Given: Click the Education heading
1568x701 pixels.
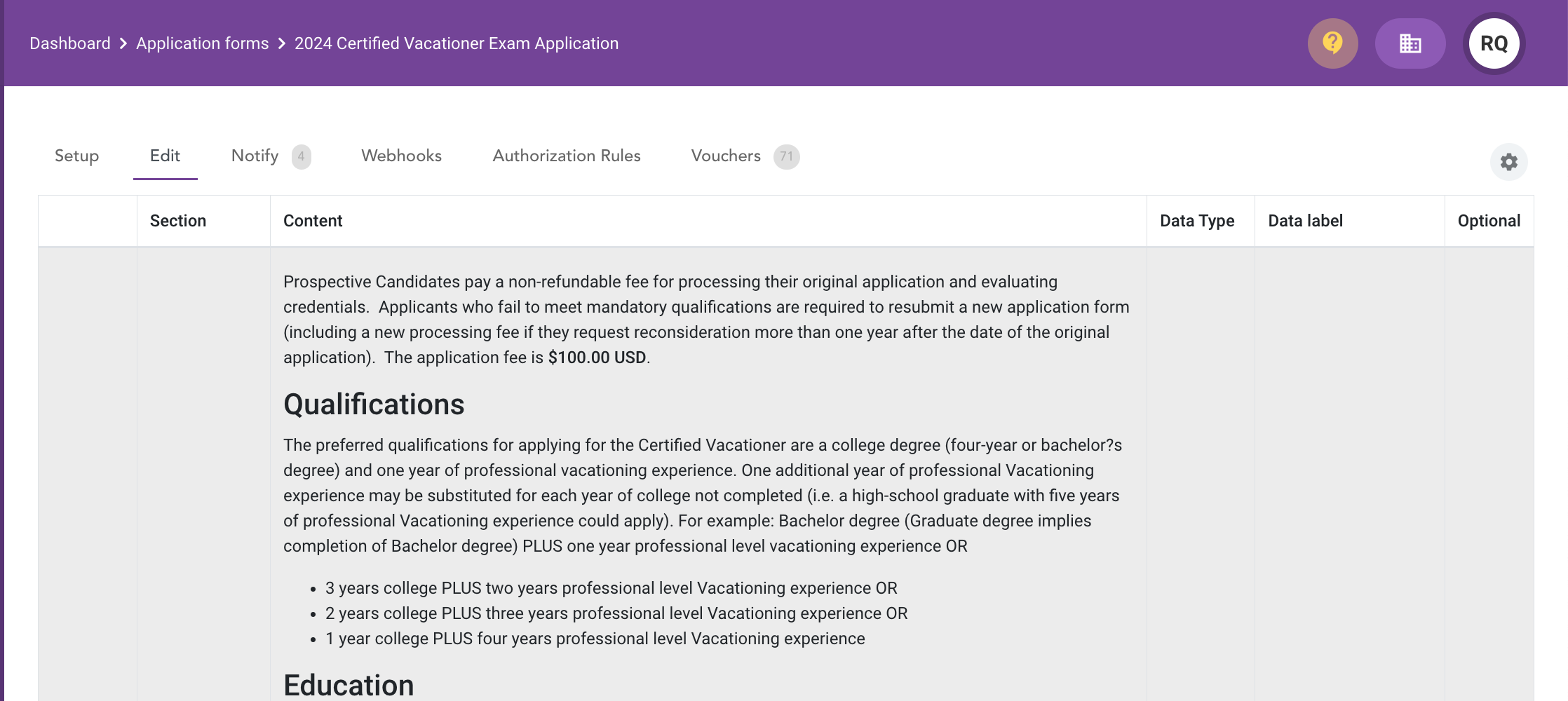Looking at the screenshot, I should coord(349,685).
